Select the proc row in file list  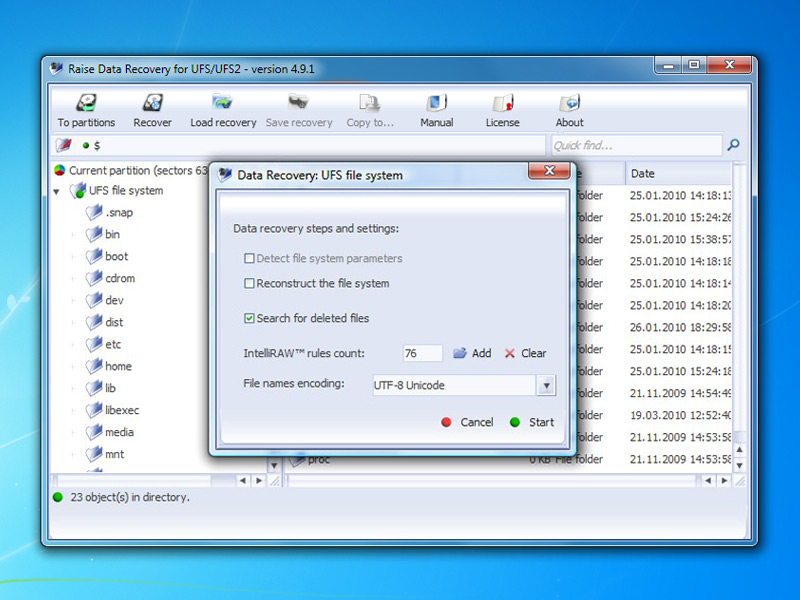click(x=508, y=460)
